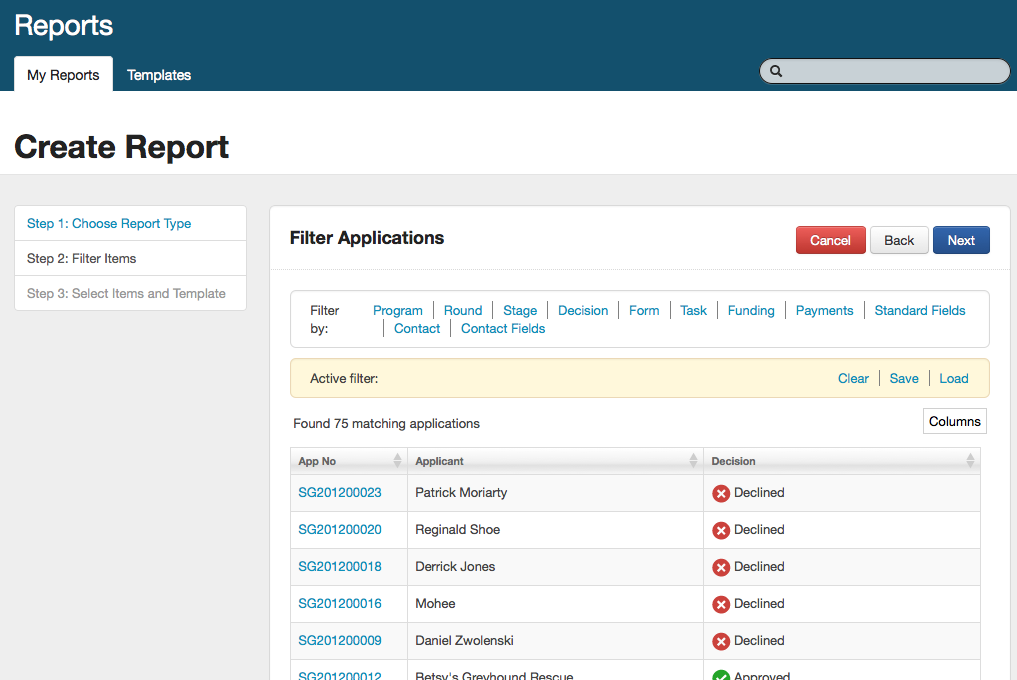Expand the Stage filter option

tap(520, 310)
